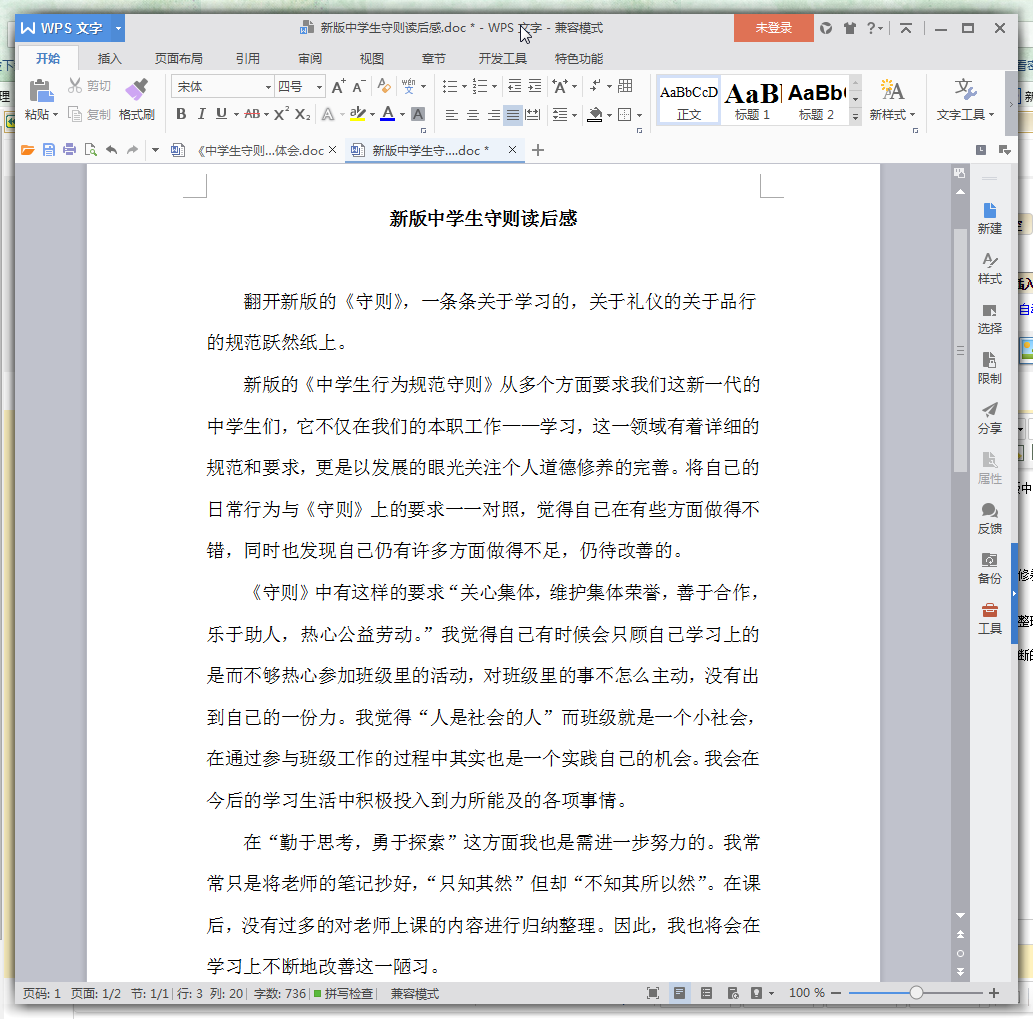Align text right
1033x1019 pixels.
coord(493,115)
